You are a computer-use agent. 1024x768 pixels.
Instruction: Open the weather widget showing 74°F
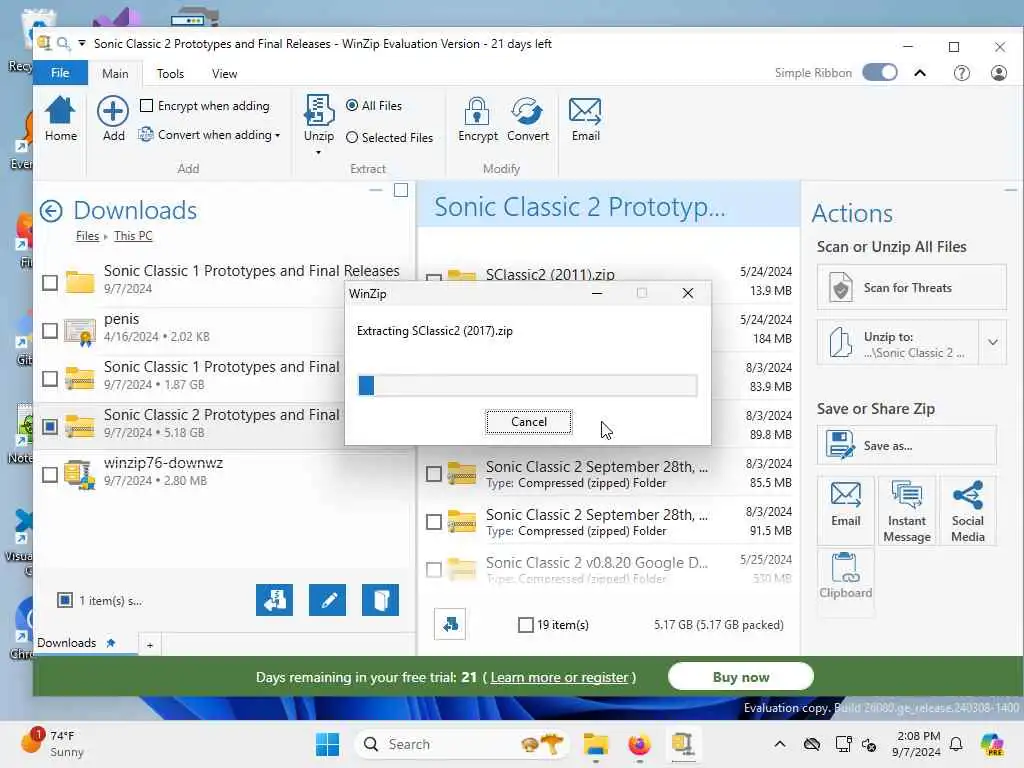[54, 743]
